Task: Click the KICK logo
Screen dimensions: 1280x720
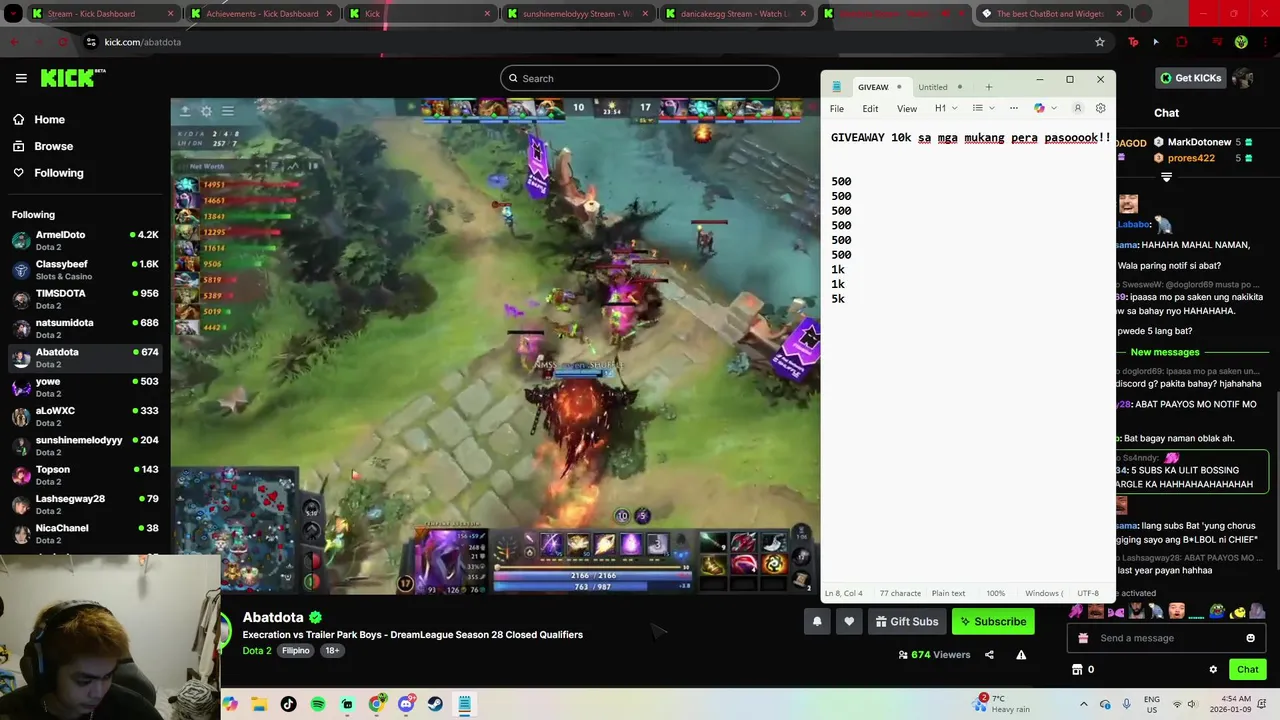Action: (73, 78)
